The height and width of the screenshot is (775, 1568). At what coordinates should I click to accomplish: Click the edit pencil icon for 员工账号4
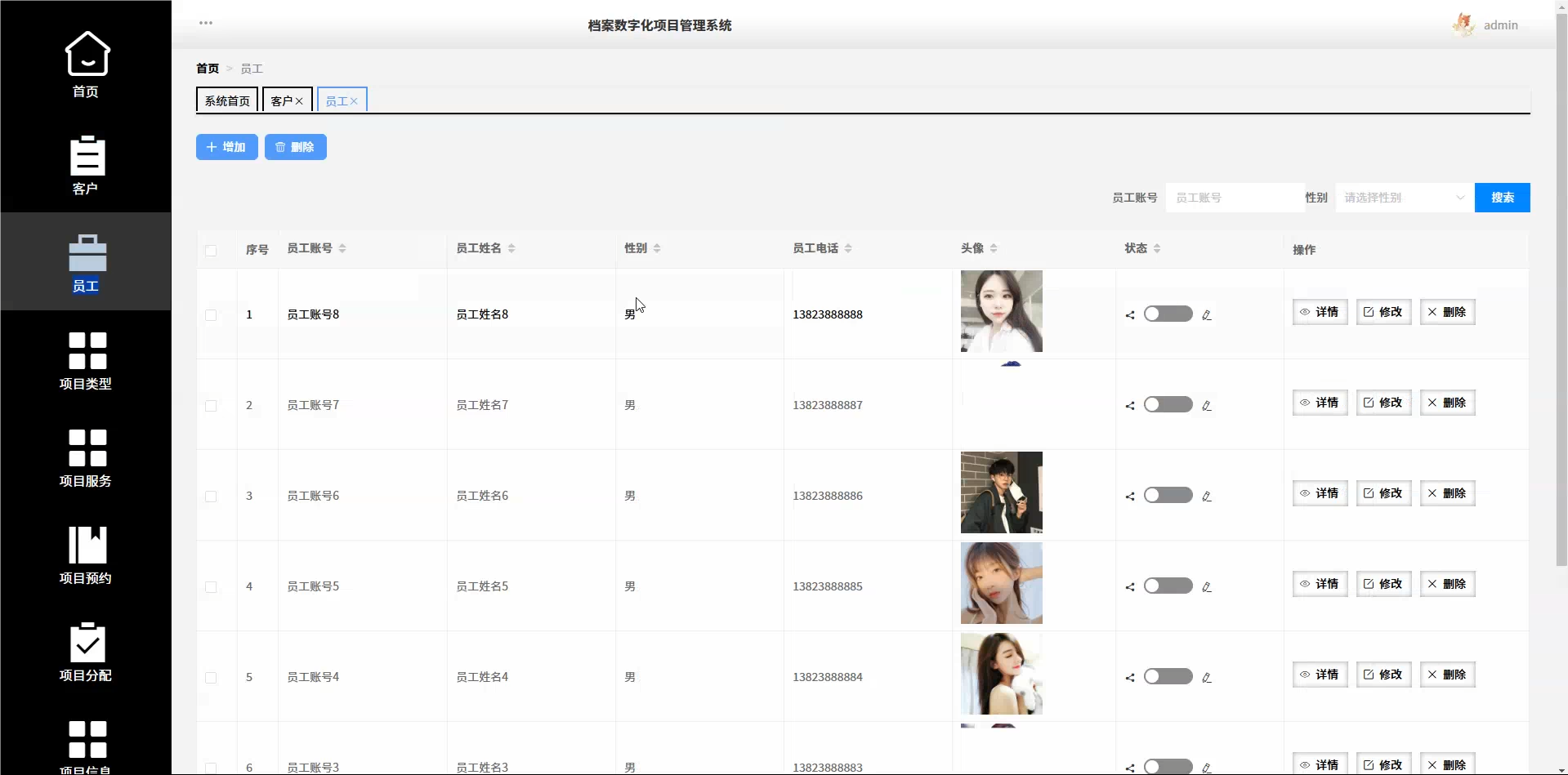point(1207,678)
